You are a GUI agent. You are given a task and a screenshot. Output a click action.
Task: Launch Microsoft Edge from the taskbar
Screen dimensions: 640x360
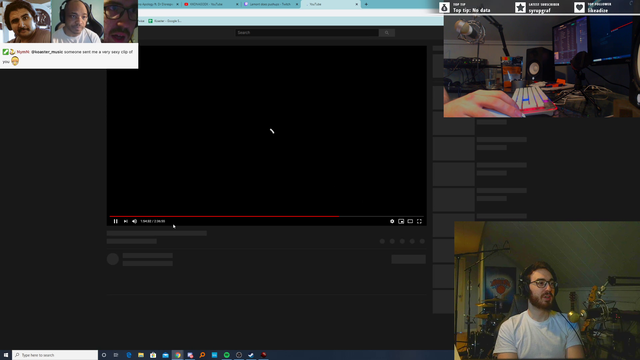[x=129, y=355]
